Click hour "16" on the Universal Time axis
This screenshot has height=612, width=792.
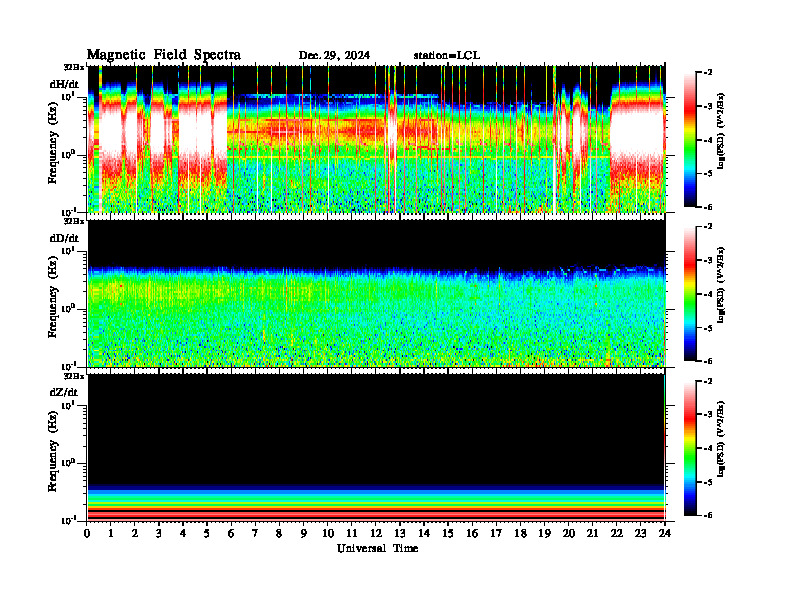pyautogui.click(x=472, y=533)
